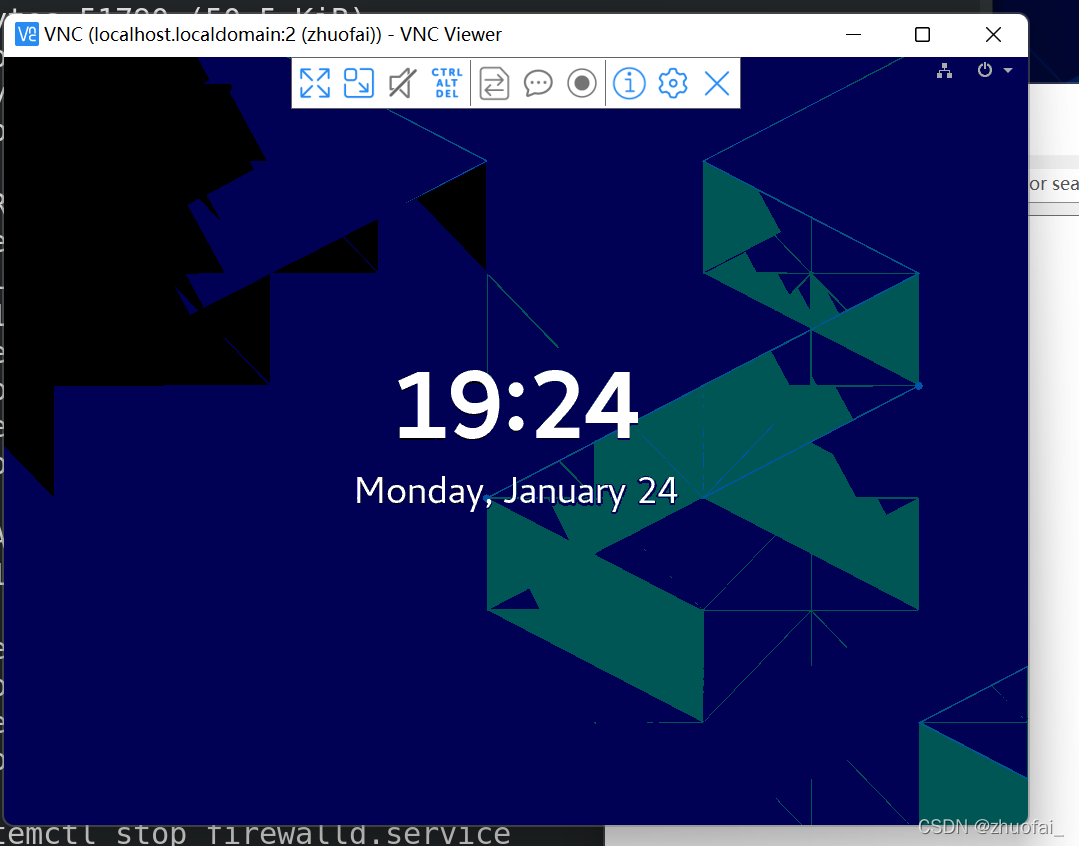
Task: Send Ctrl Alt Del to remote
Action: (x=447, y=83)
